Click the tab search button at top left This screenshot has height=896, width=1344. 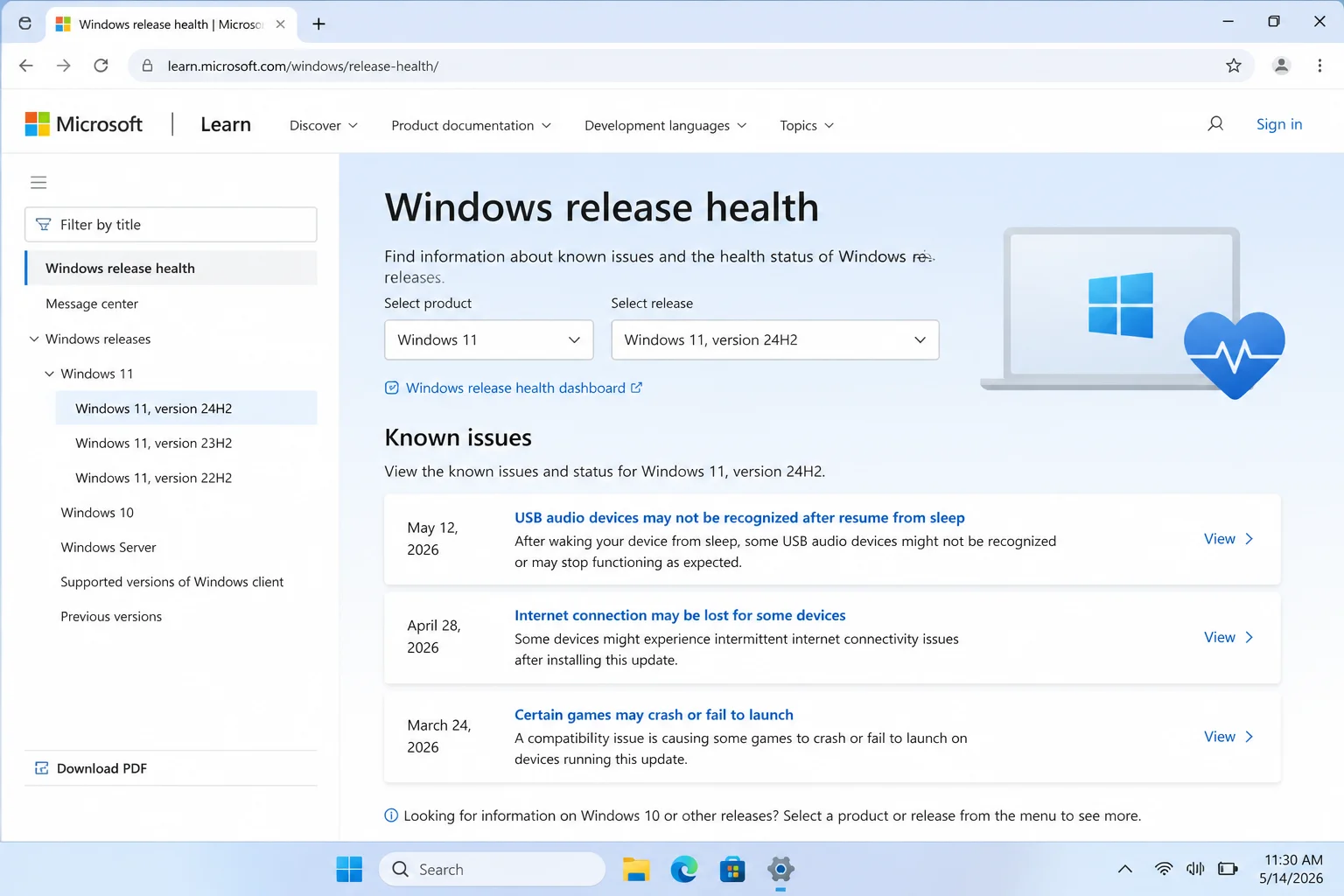pos(25,24)
